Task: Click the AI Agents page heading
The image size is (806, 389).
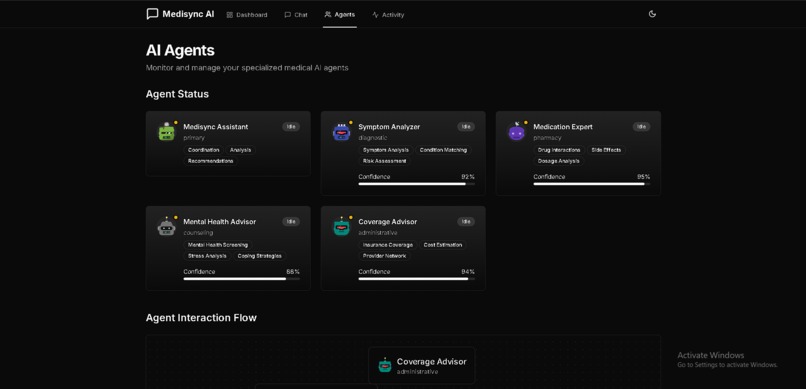Action: (x=180, y=50)
